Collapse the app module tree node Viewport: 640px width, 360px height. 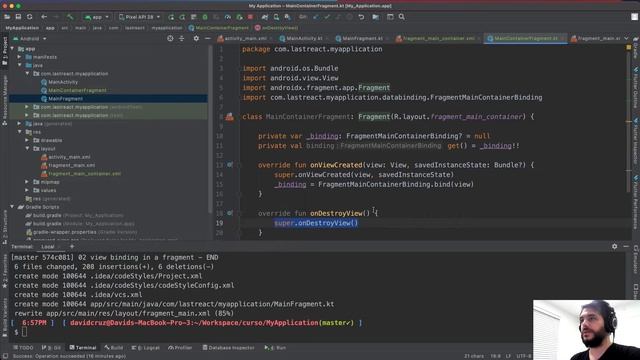click(x=12, y=49)
